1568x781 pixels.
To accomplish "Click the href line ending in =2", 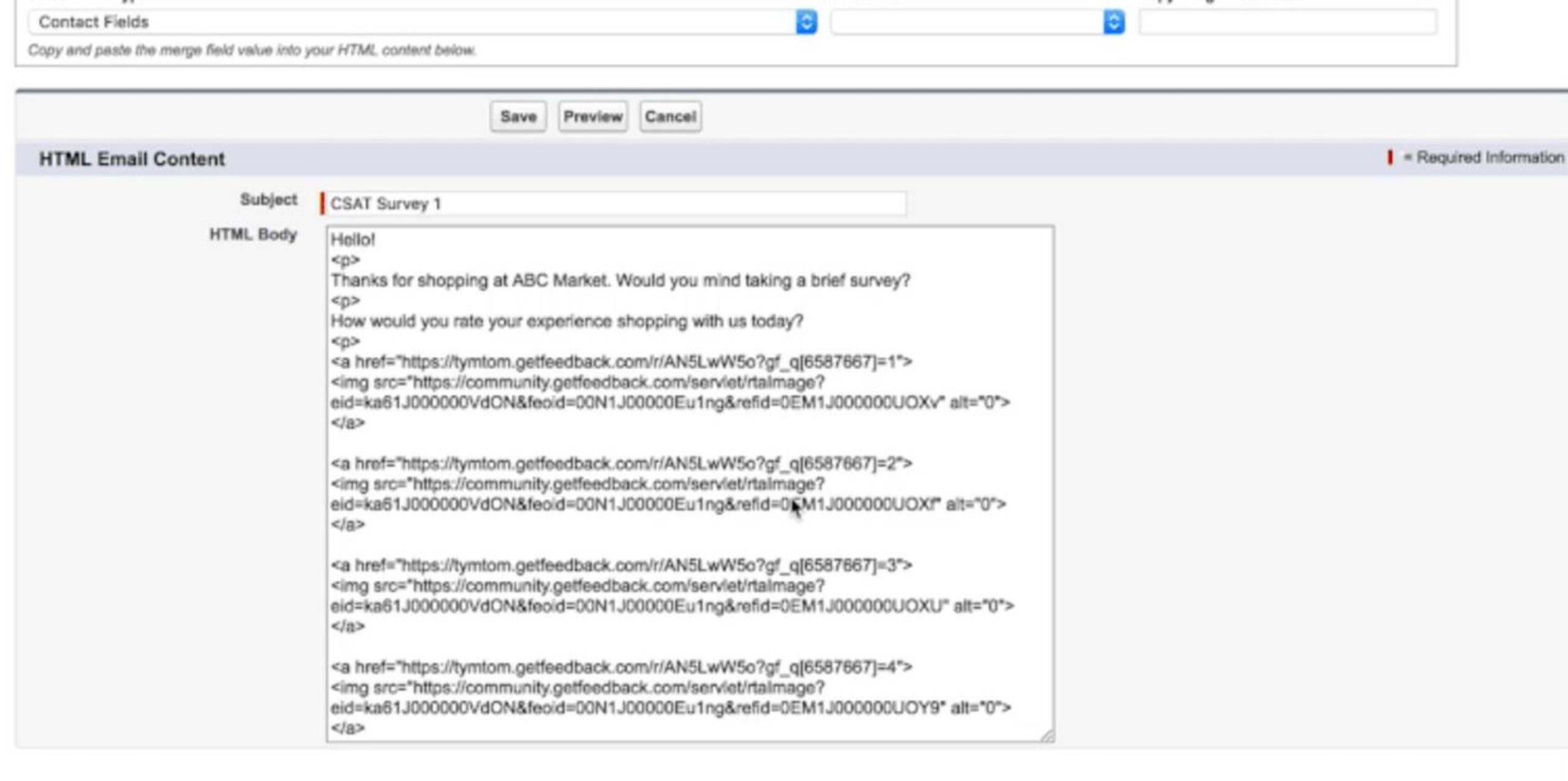I will [x=621, y=464].
